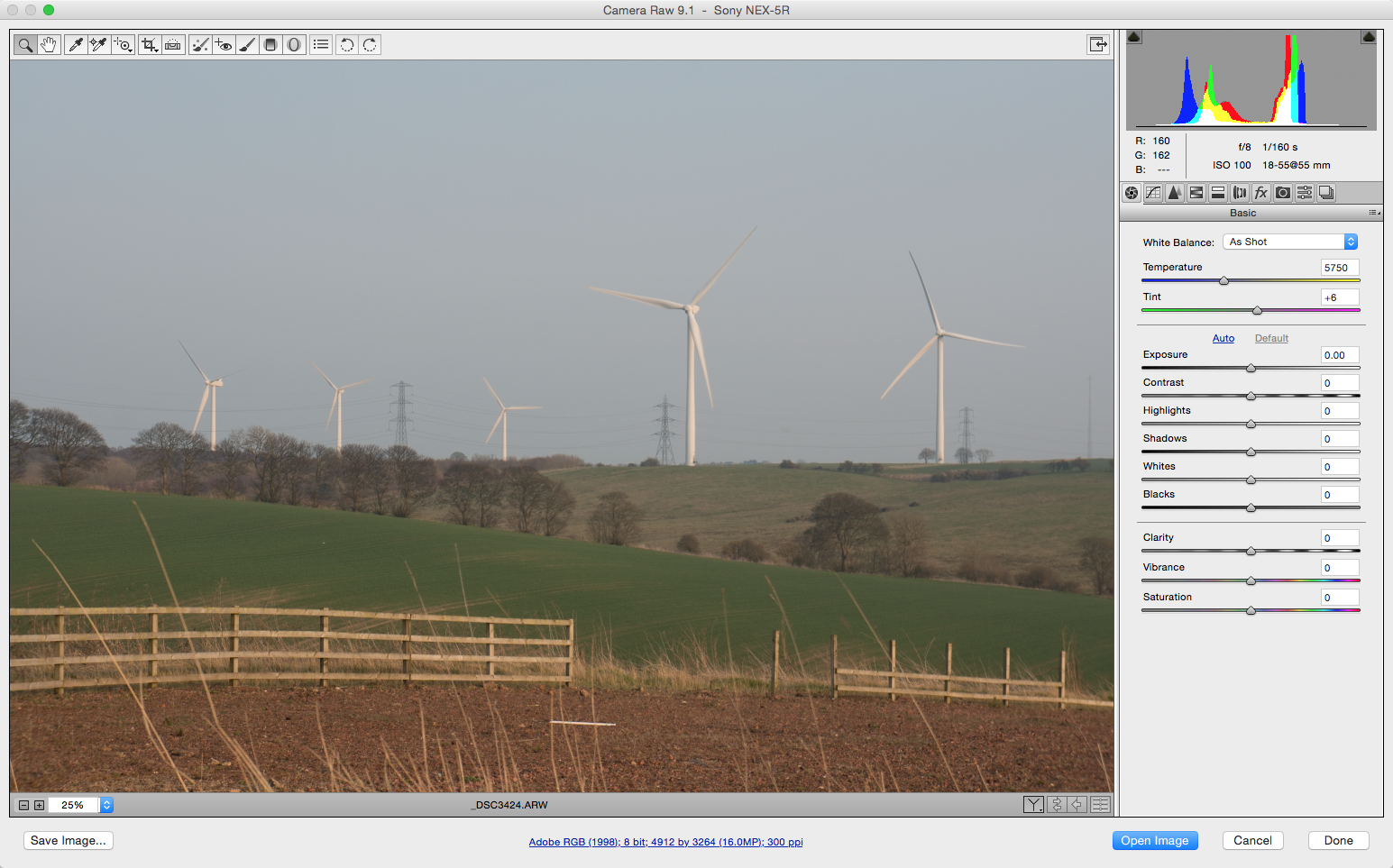Open the zoom level dropdown arrows
The image size is (1393, 868).
point(106,805)
